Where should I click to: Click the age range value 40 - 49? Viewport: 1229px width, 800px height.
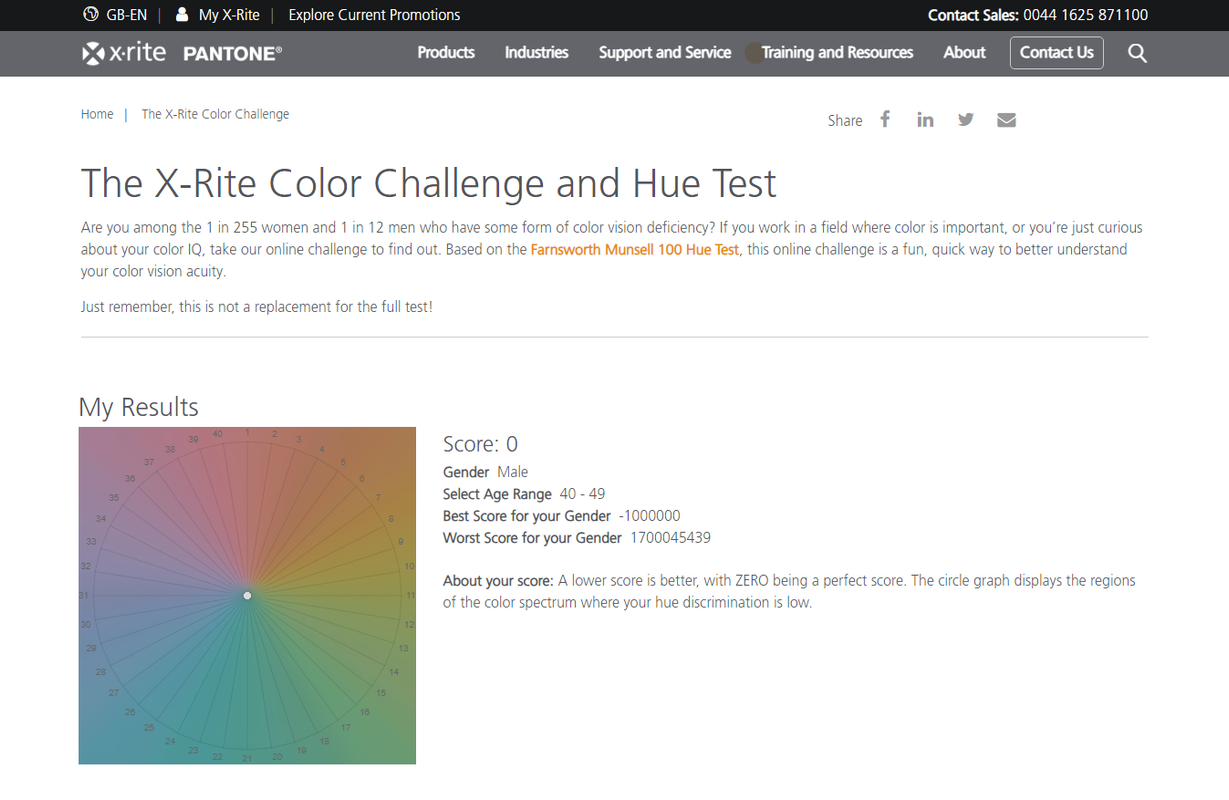(582, 494)
